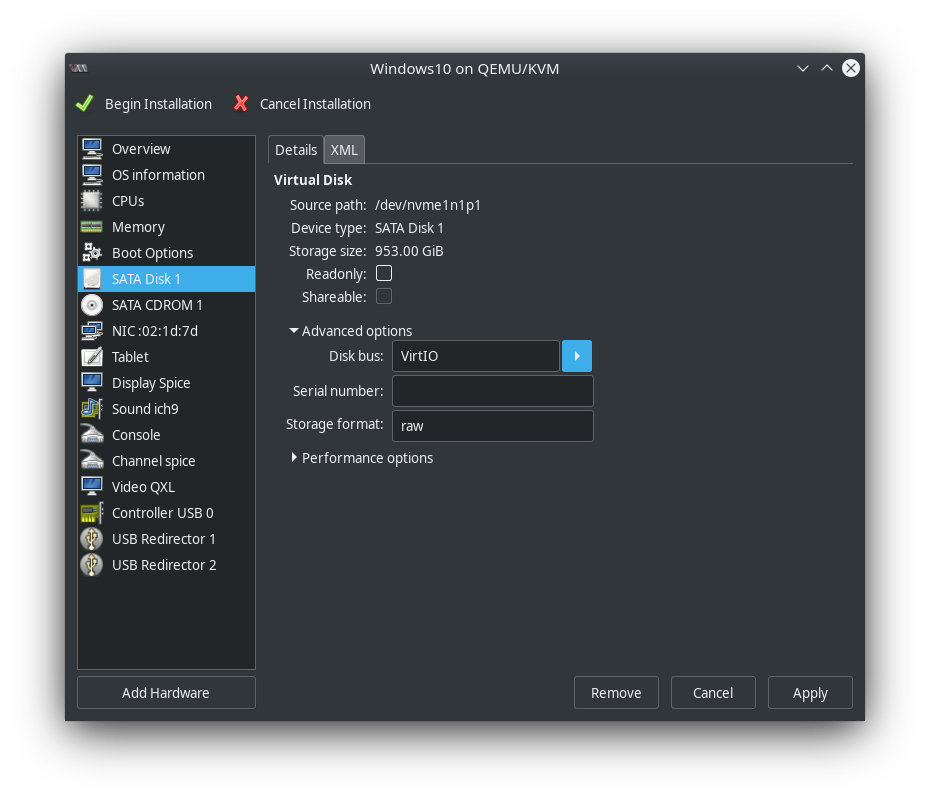Select the Overview monitor icon in sidebar
Screen dimensions: 930x798
point(92,149)
